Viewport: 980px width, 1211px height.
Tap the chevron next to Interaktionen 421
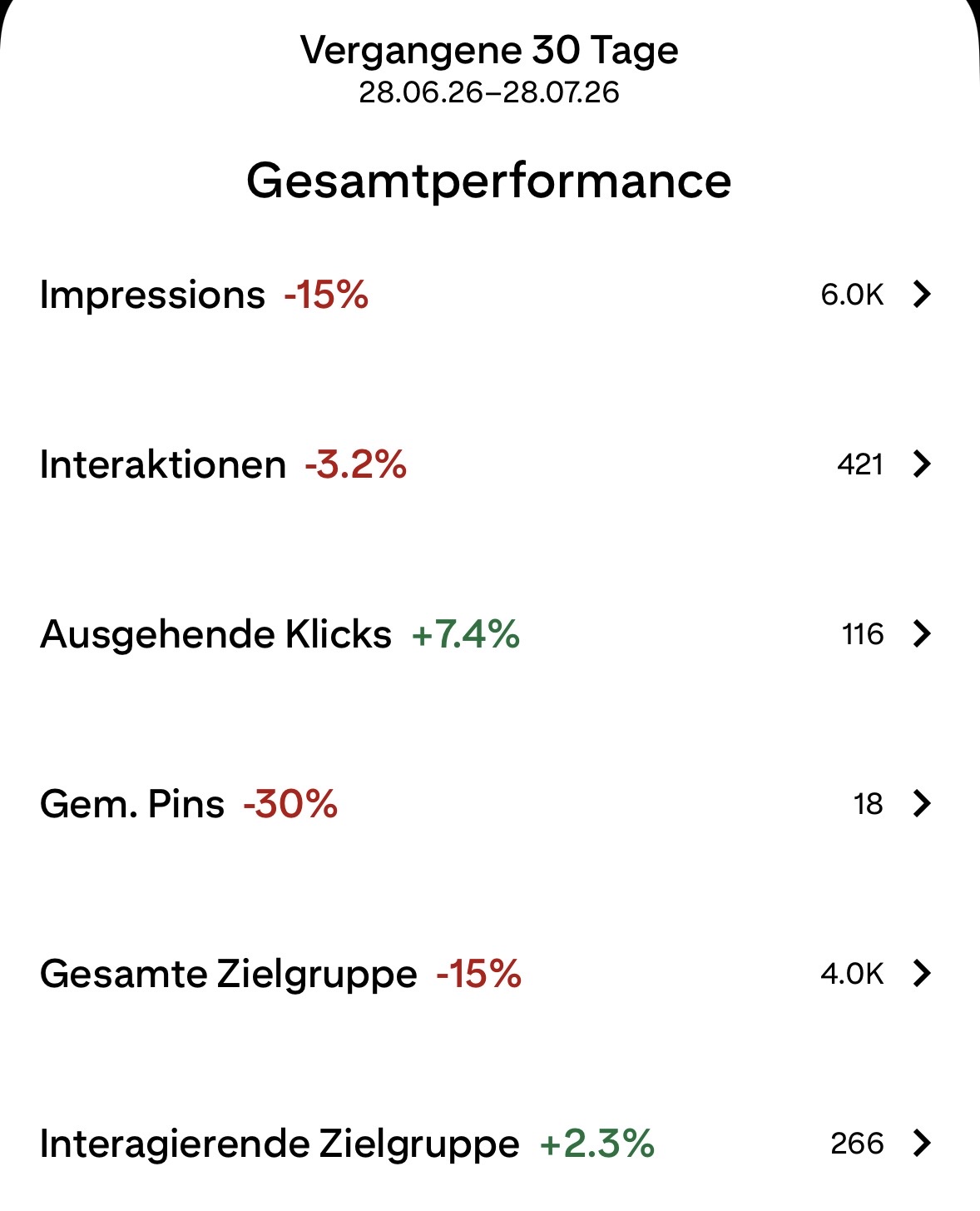tap(922, 464)
